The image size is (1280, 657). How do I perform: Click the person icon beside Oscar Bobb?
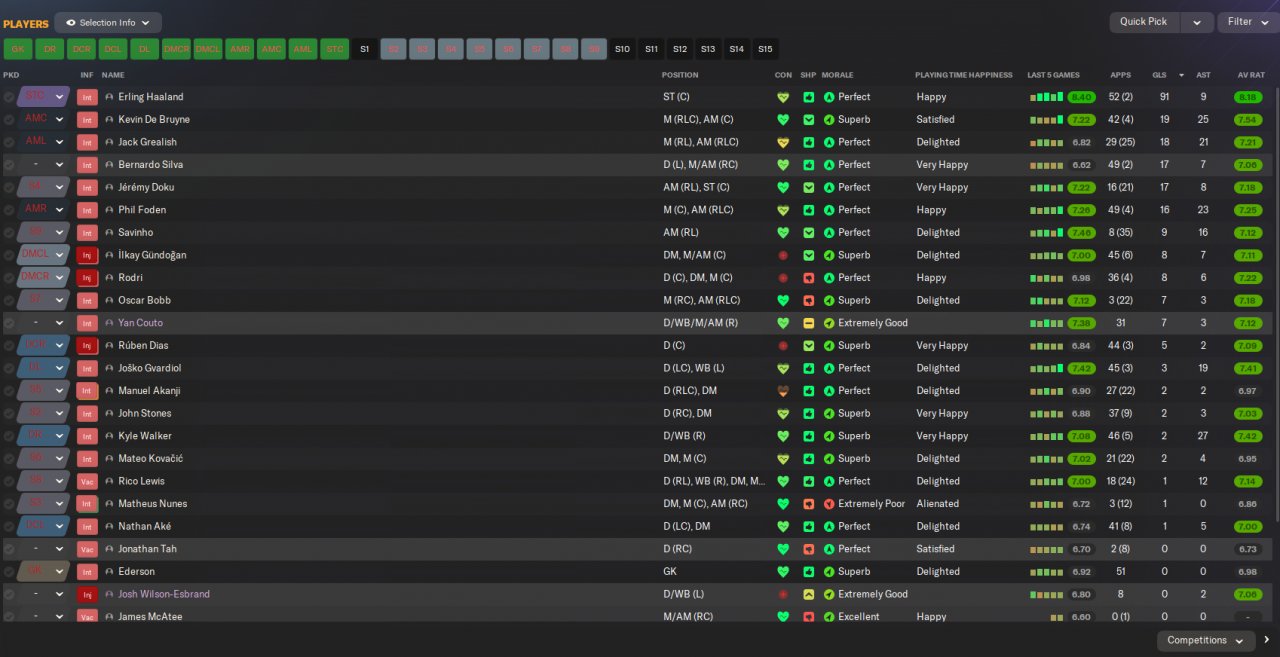pyautogui.click(x=109, y=300)
